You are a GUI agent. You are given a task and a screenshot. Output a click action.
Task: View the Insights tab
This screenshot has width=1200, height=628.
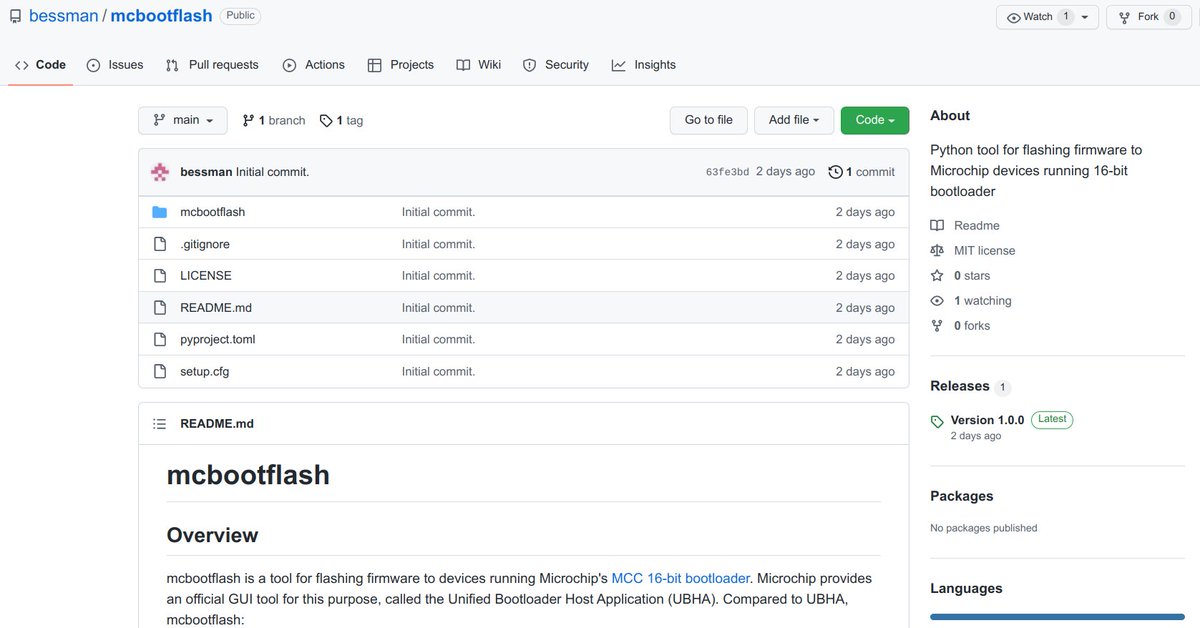643,65
